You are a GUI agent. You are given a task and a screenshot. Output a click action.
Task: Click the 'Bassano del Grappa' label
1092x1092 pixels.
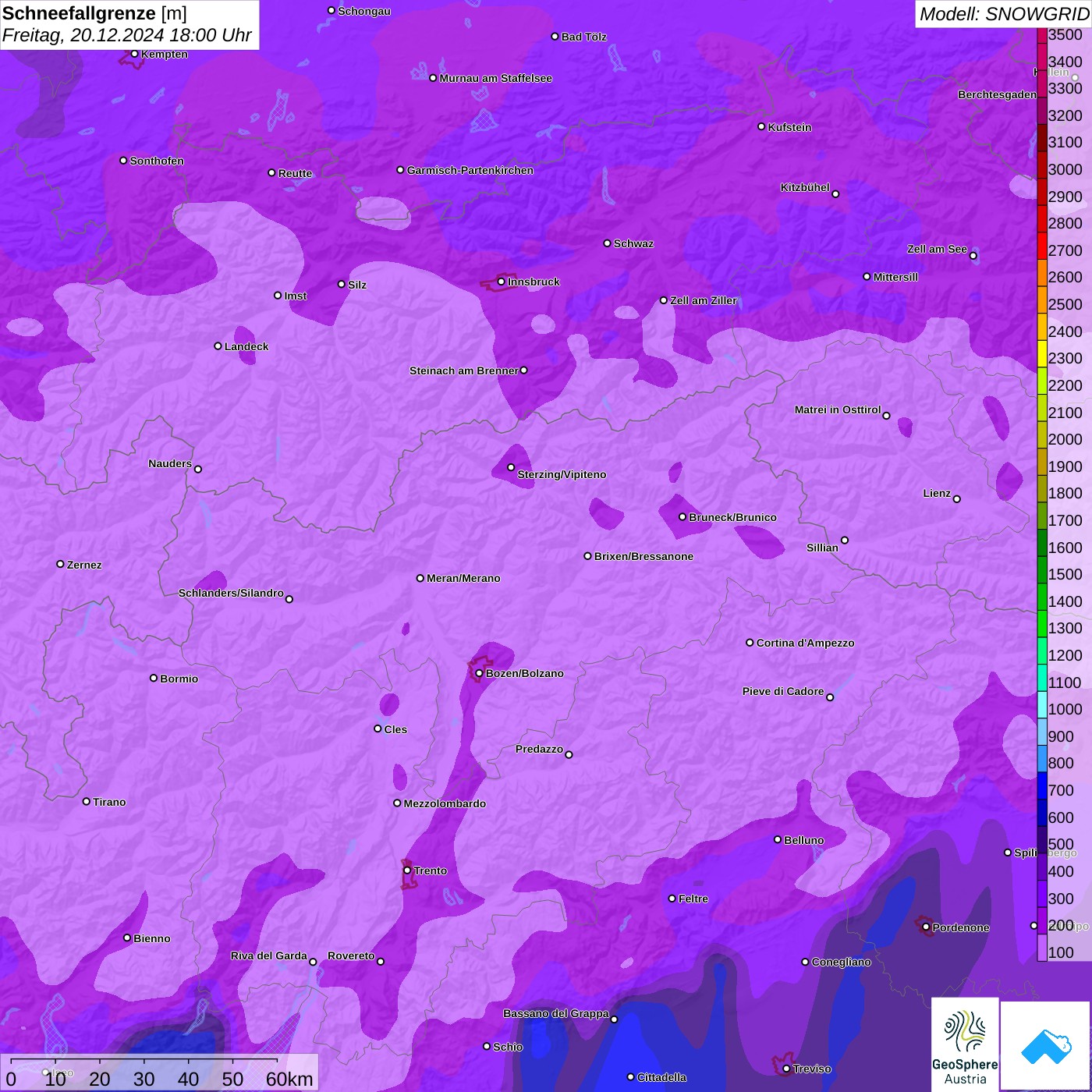[556, 1013]
